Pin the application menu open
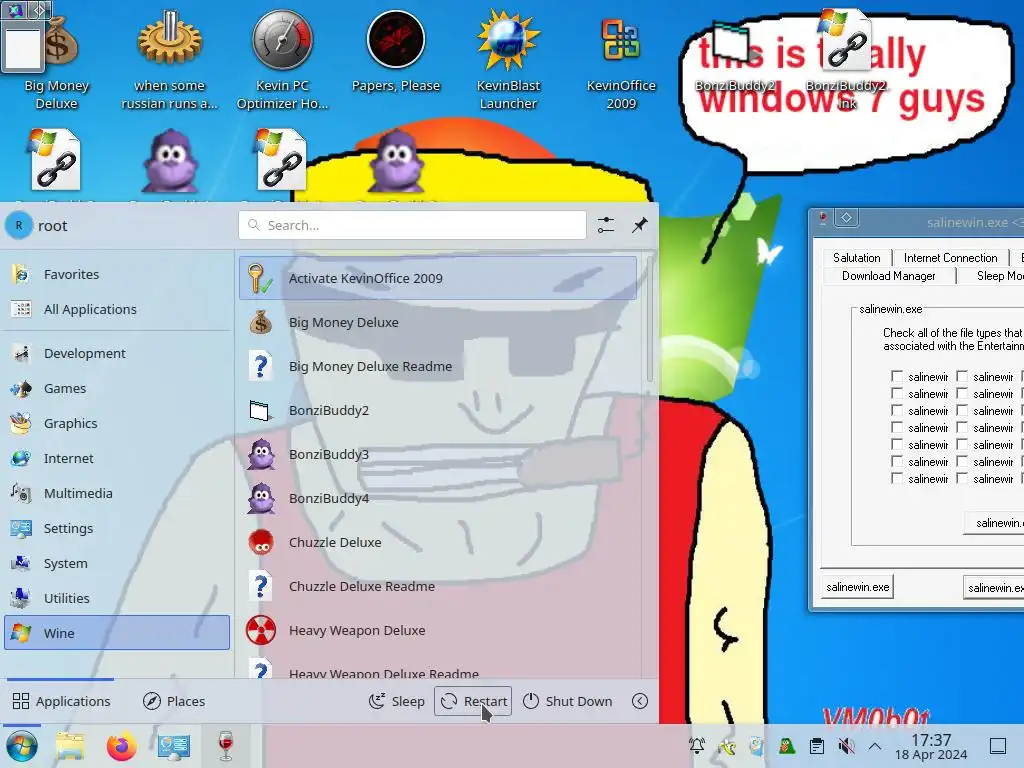Screen dimensions: 1024x768 point(639,225)
